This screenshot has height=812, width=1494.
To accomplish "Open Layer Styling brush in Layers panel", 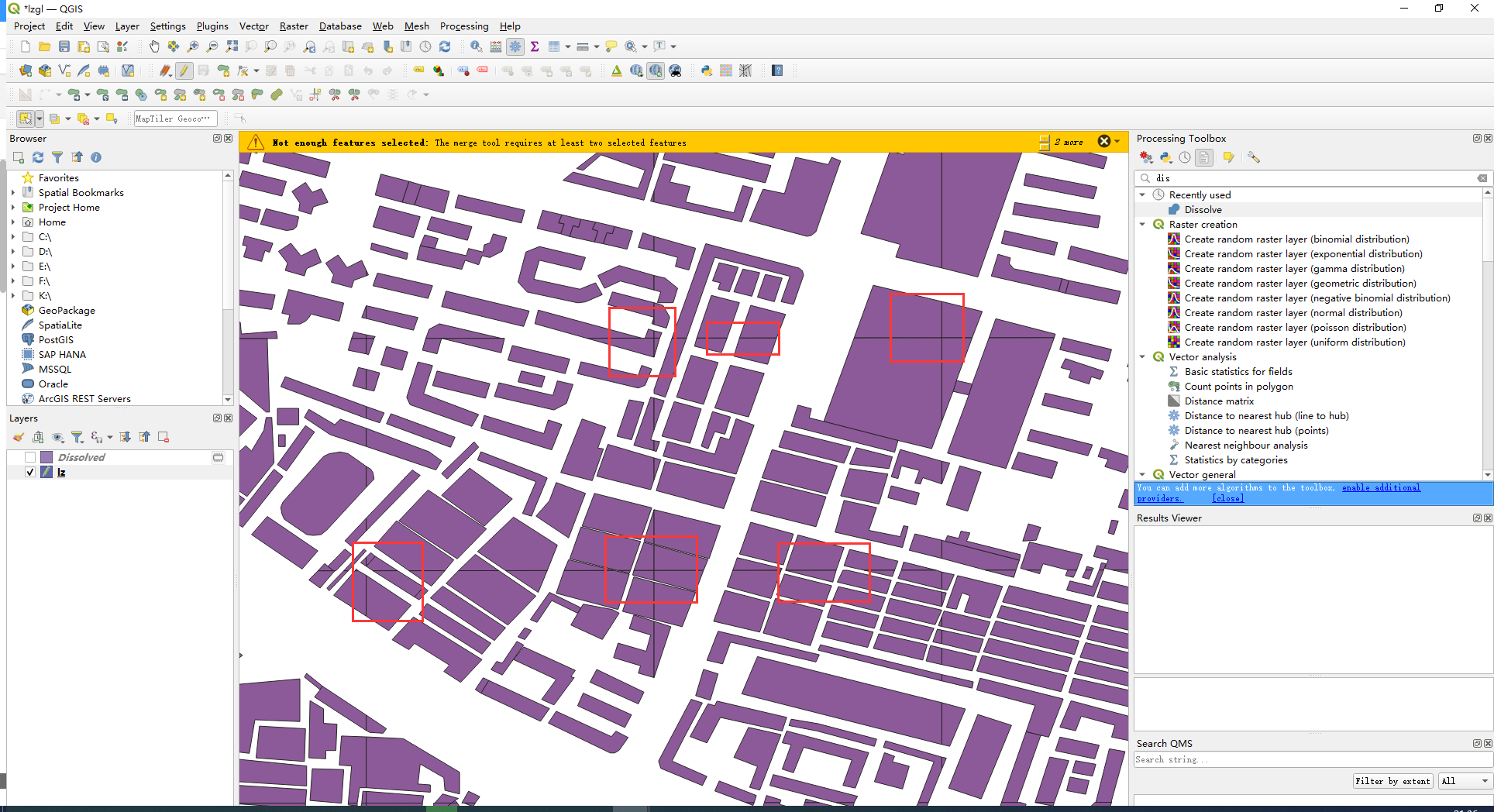I will 19,437.
